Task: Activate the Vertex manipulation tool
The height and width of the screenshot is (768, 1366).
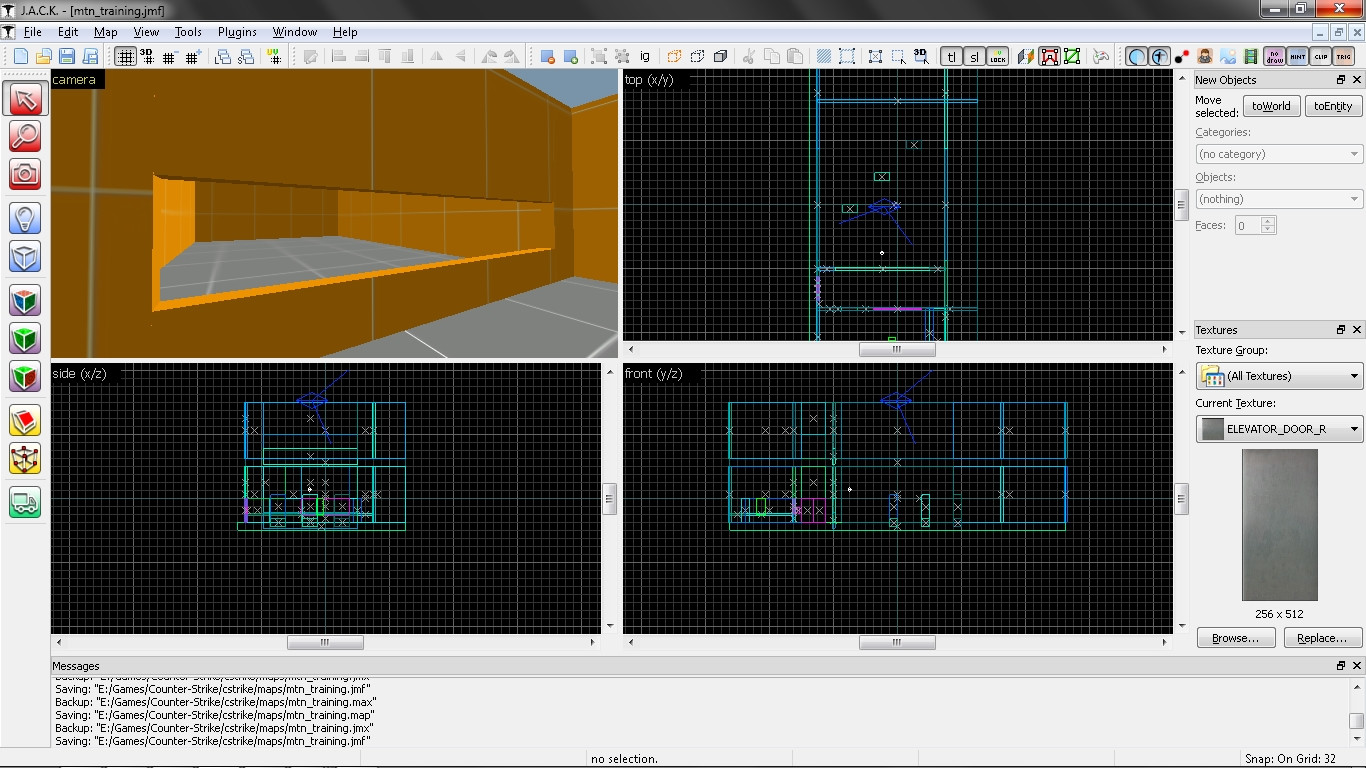Action: (25, 459)
